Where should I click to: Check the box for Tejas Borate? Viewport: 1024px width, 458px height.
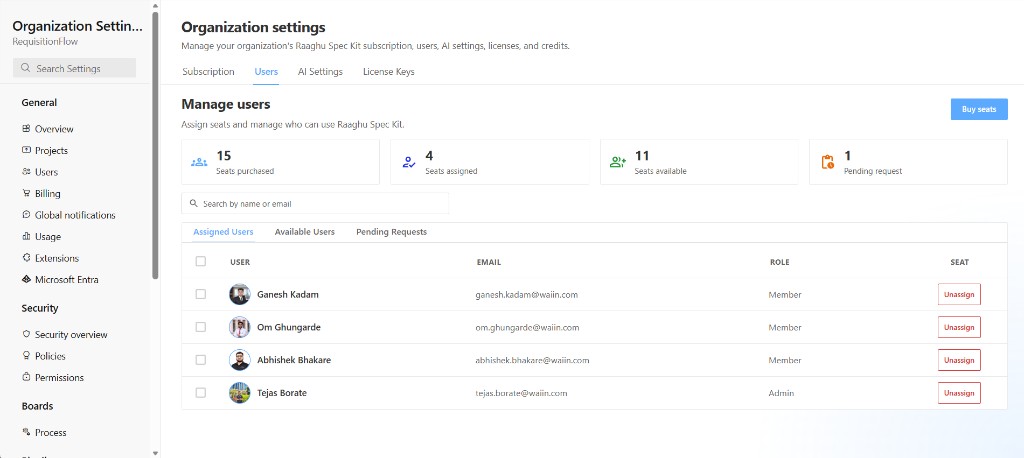[200, 393]
